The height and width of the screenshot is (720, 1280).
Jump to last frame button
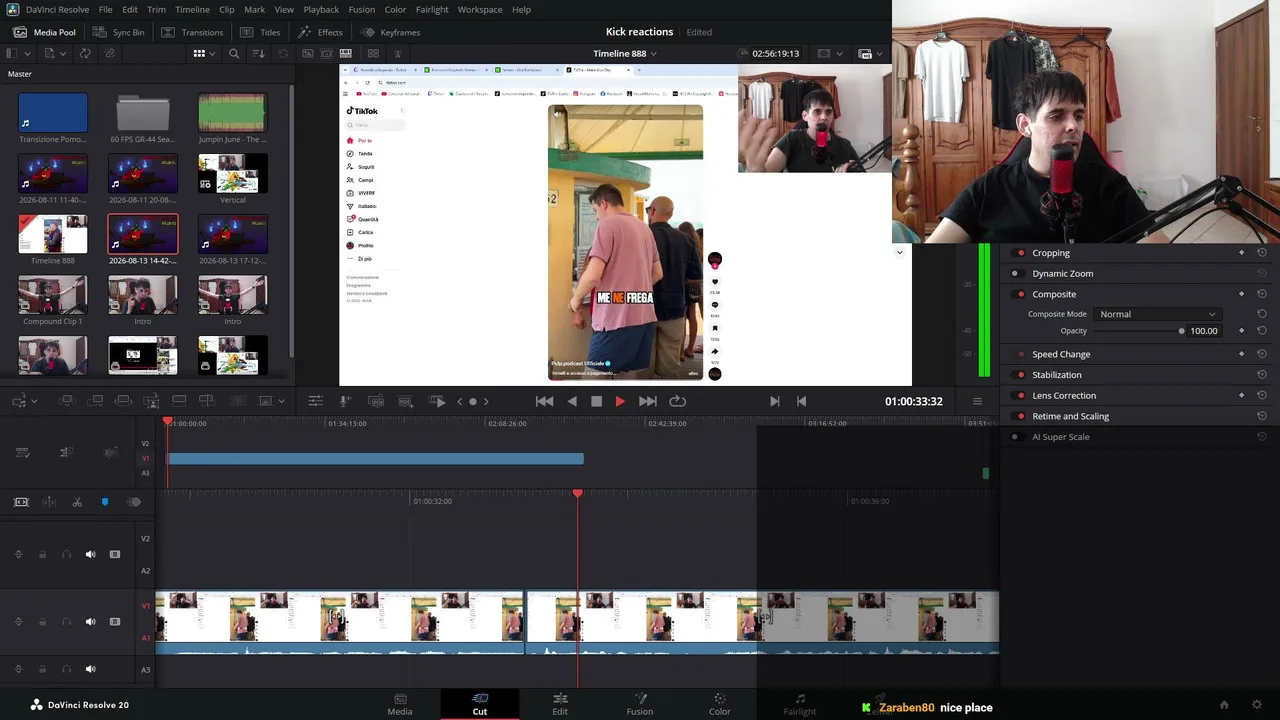point(647,401)
